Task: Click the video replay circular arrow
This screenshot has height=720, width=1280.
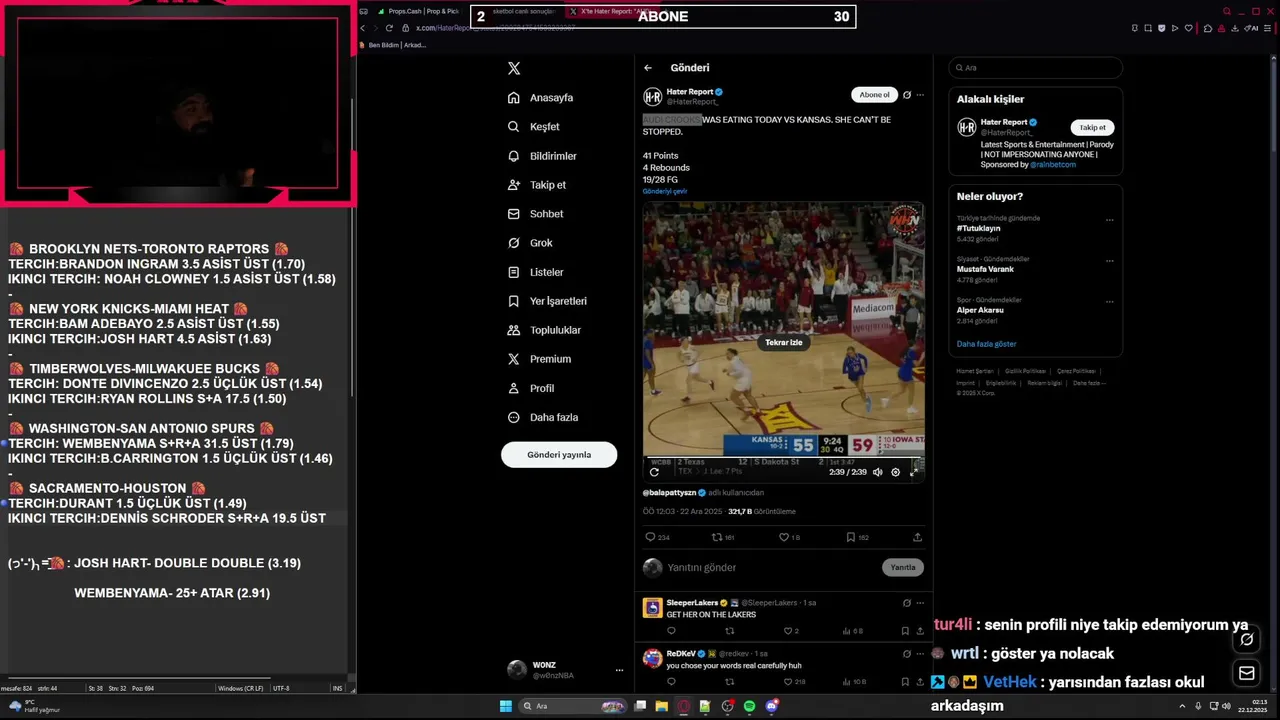Action: [x=654, y=472]
